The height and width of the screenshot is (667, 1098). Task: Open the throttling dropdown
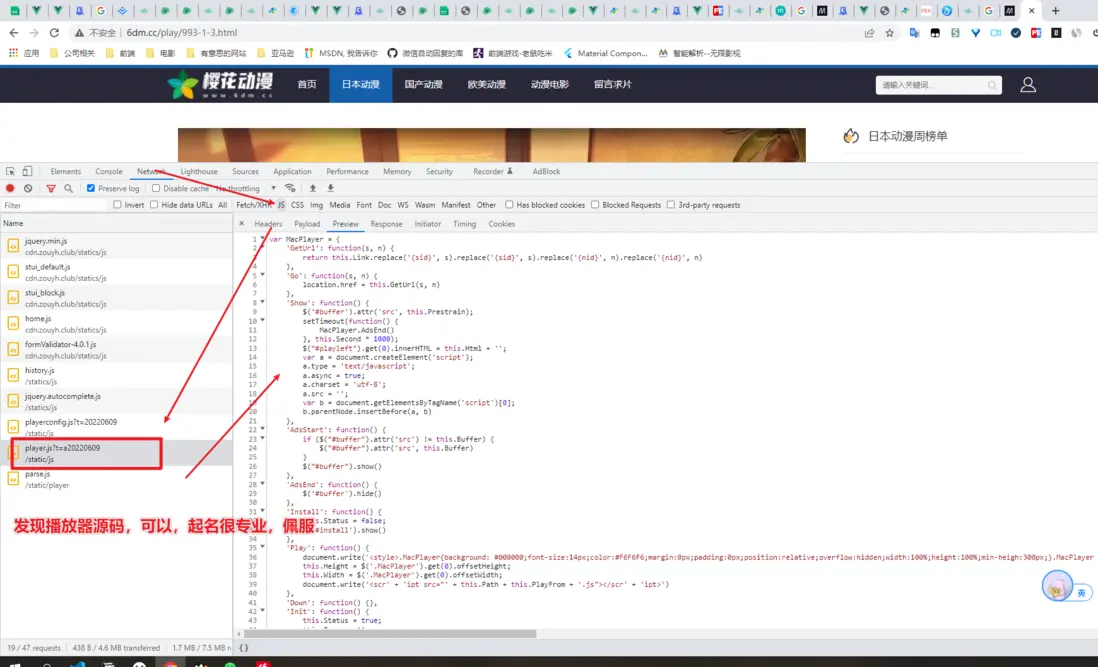(x=246, y=188)
